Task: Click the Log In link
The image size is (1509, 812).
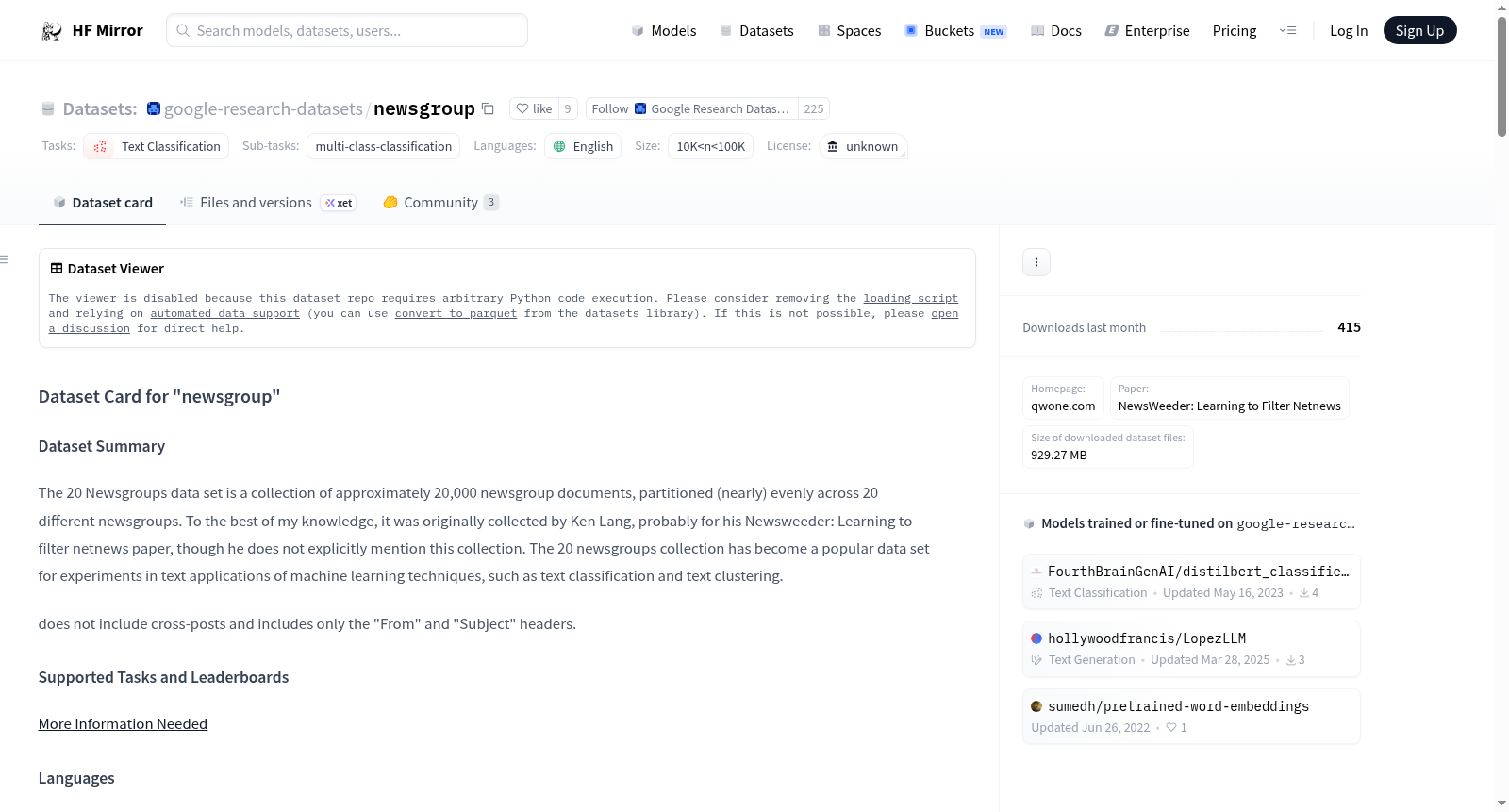Action: coord(1349,31)
